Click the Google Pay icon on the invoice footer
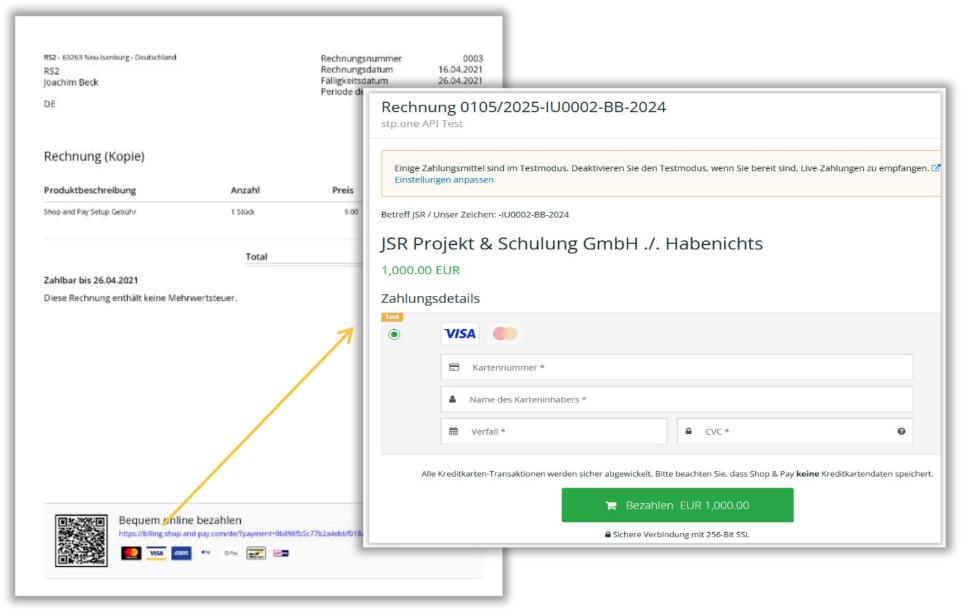The width and height of the screenshot is (963, 612). 231,553
